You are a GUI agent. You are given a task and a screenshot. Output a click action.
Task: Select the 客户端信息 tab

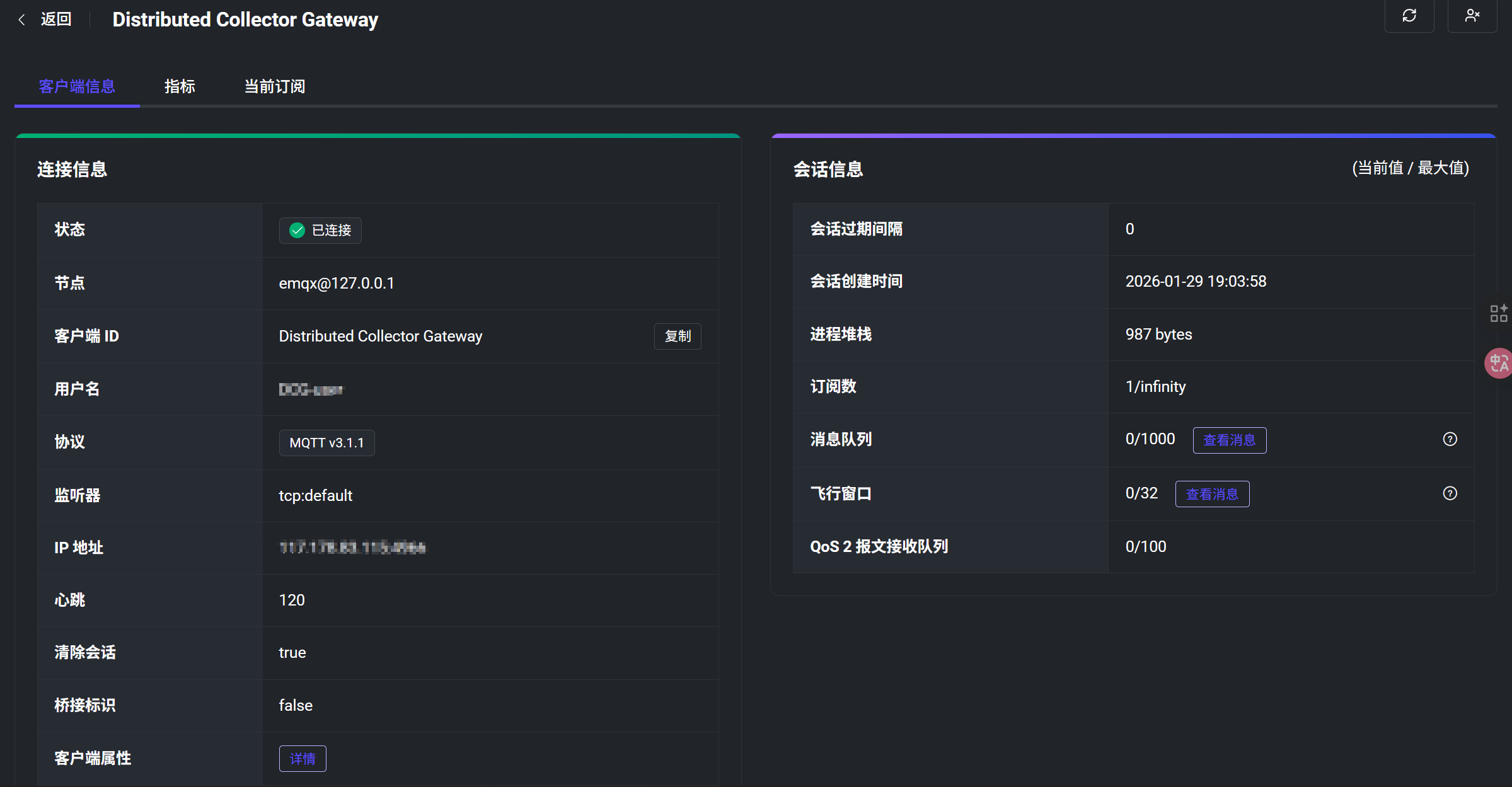(x=77, y=86)
